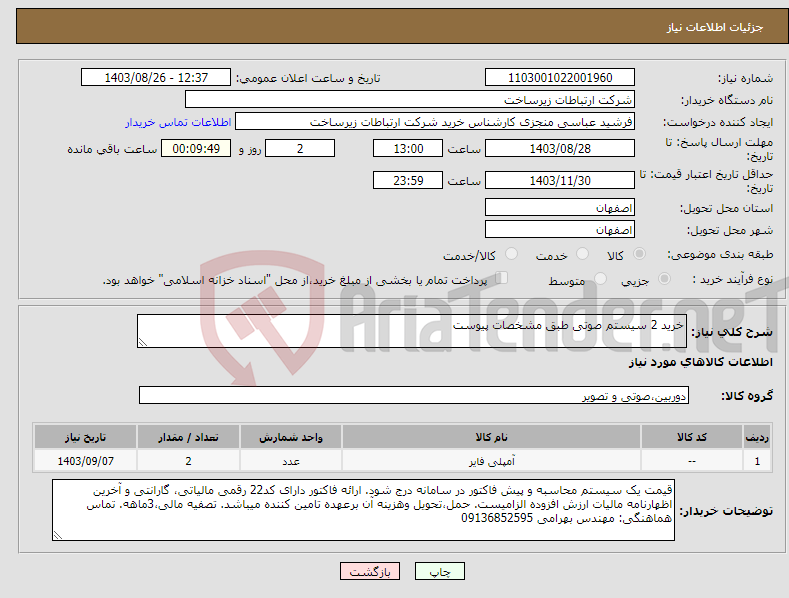Click the resize handle of شرح کلی نیاز textarea
Viewport: 789px width, 598px height.
coord(143,342)
